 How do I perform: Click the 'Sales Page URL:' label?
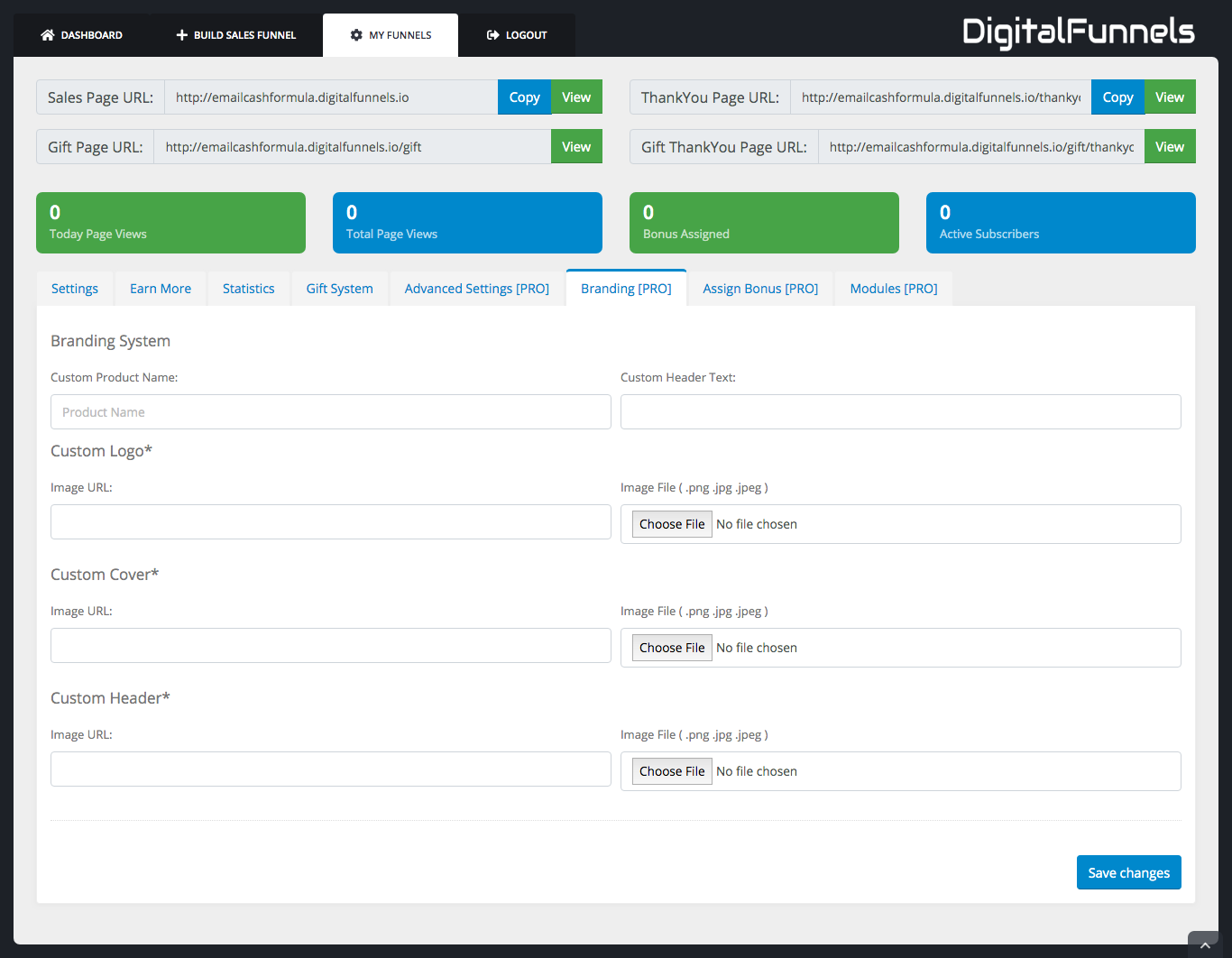(x=101, y=97)
